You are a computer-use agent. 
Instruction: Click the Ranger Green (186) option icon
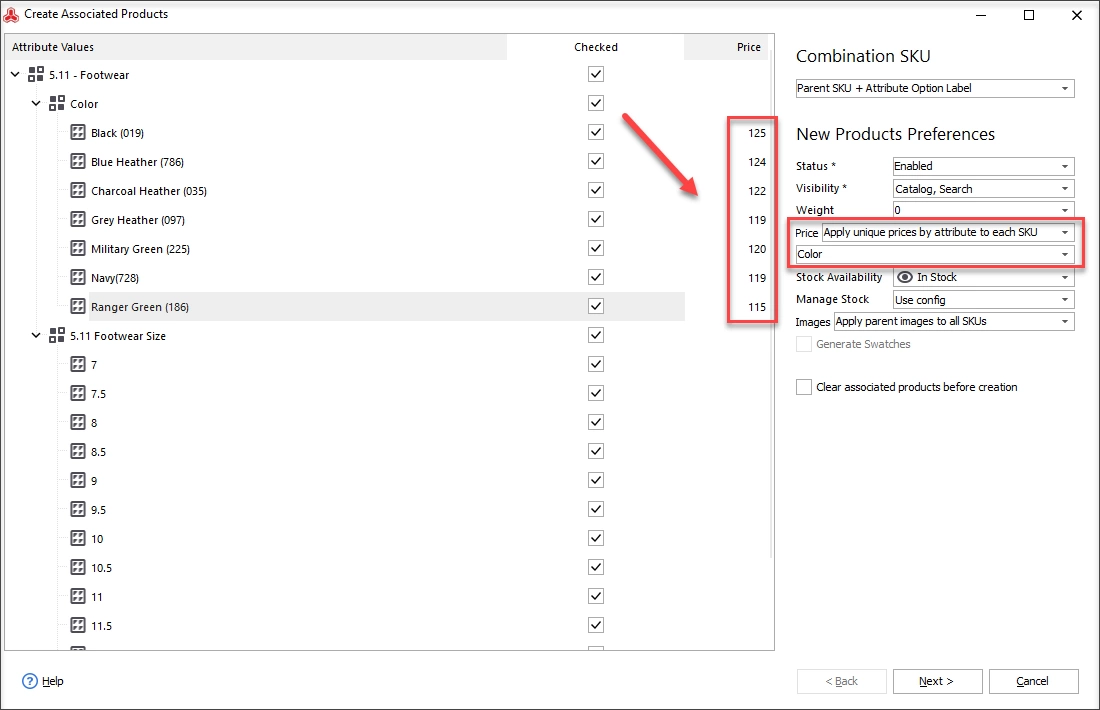pyautogui.click(x=78, y=306)
